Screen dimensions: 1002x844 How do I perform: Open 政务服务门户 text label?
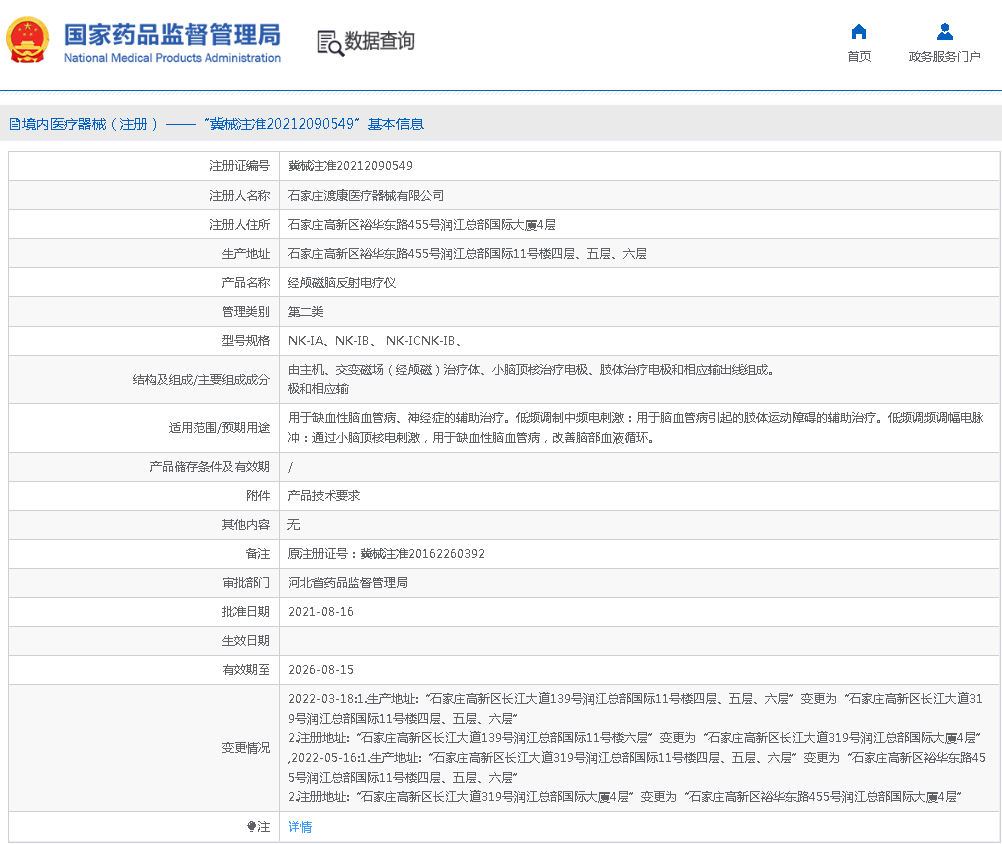coord(944,57)
